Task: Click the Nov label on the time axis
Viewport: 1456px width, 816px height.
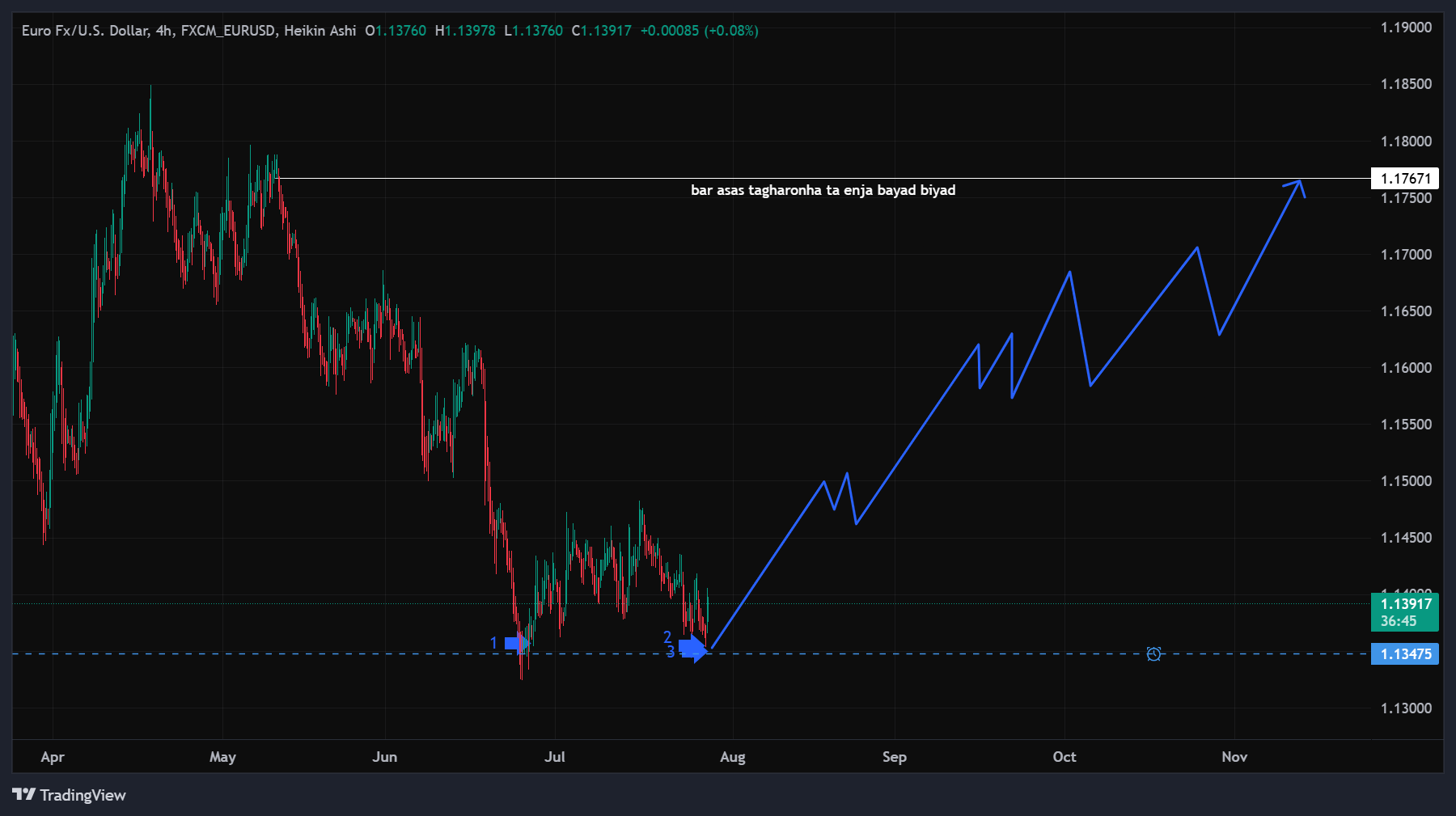Action: click(1234, 757)
